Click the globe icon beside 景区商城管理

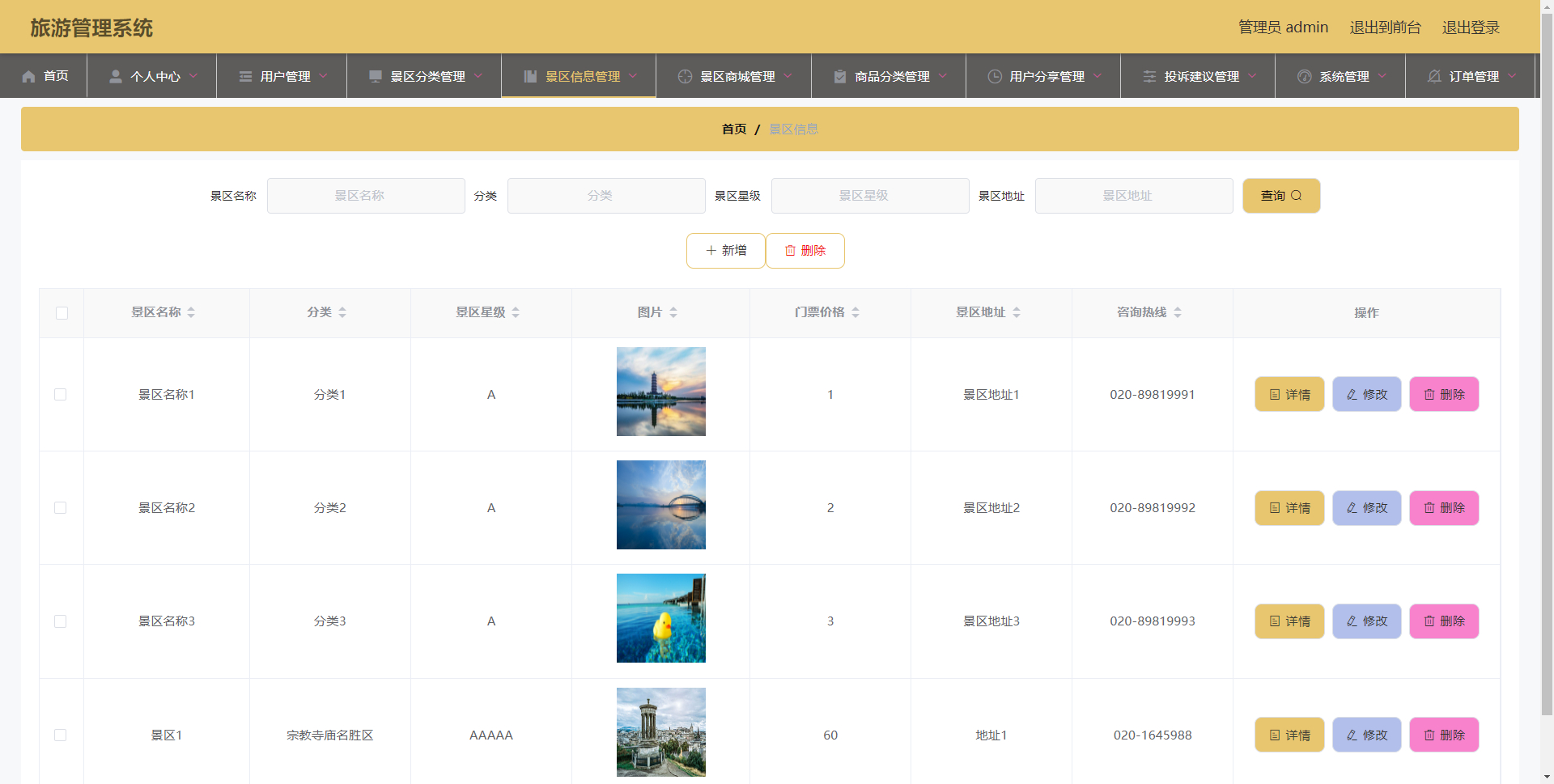click(685, 76)
